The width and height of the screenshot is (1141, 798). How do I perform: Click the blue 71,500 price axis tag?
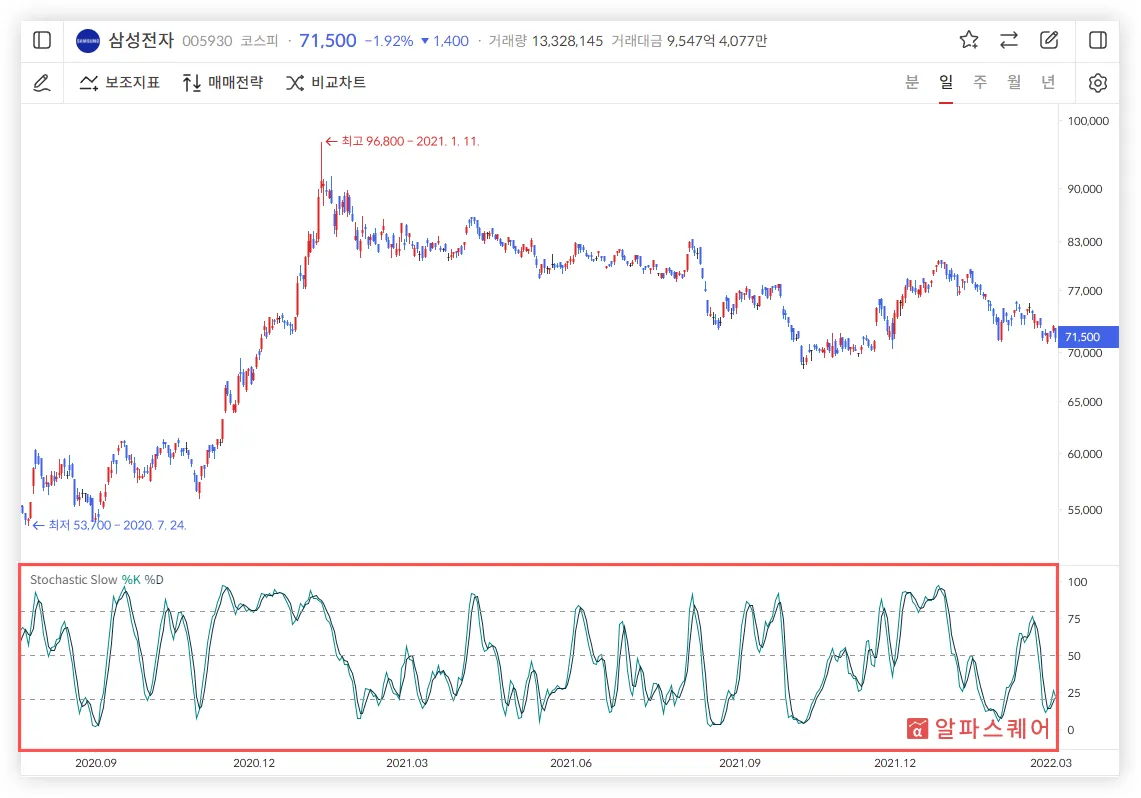[1088, 337]
